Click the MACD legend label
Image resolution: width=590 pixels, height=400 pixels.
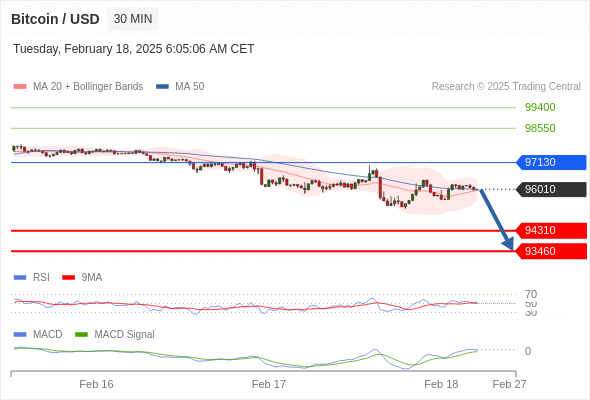click(x=48, y=335)
